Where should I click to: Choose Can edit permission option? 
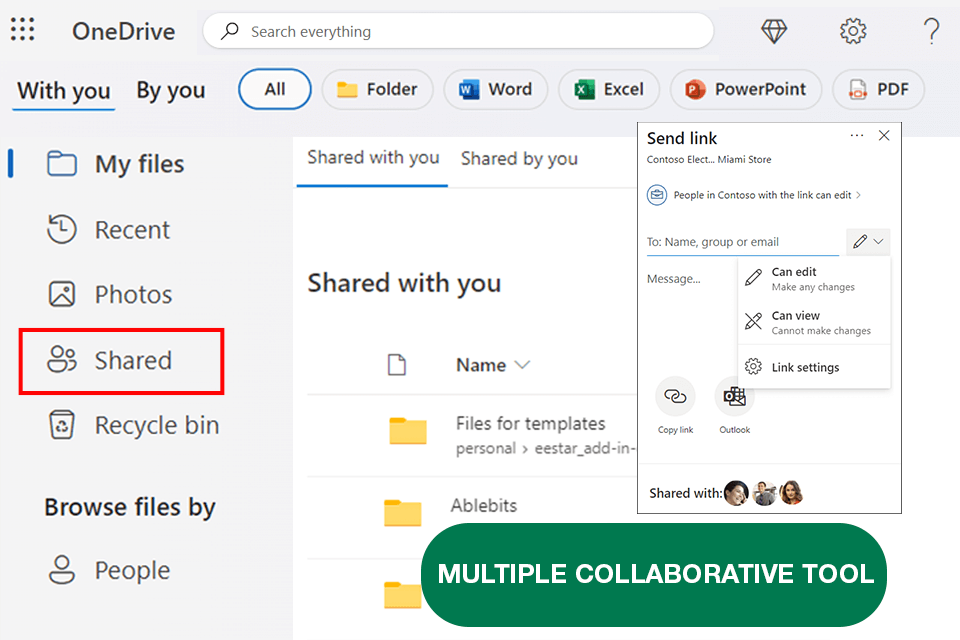[814, 279]
